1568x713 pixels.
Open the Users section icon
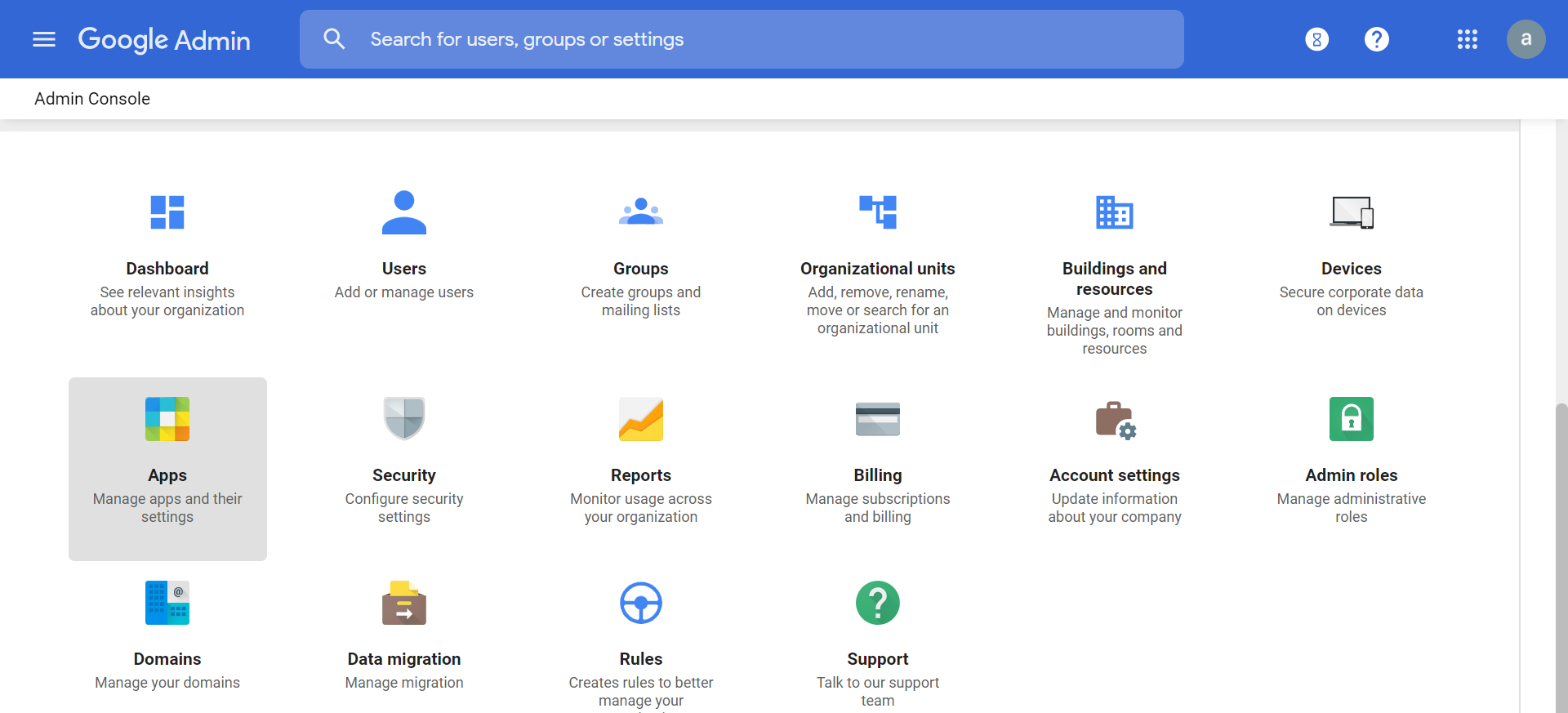coord(403,212)
